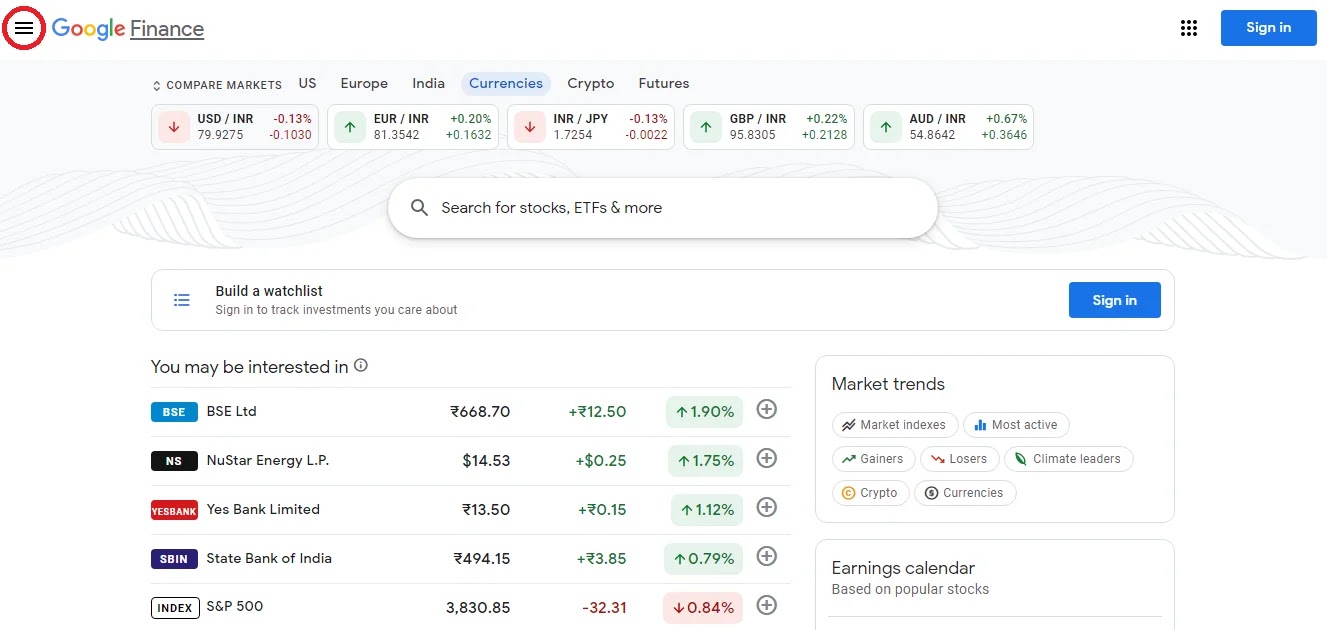Click the YESBANK ticker badge
The image size is (1327, 630).
click(x=174, y=510)
